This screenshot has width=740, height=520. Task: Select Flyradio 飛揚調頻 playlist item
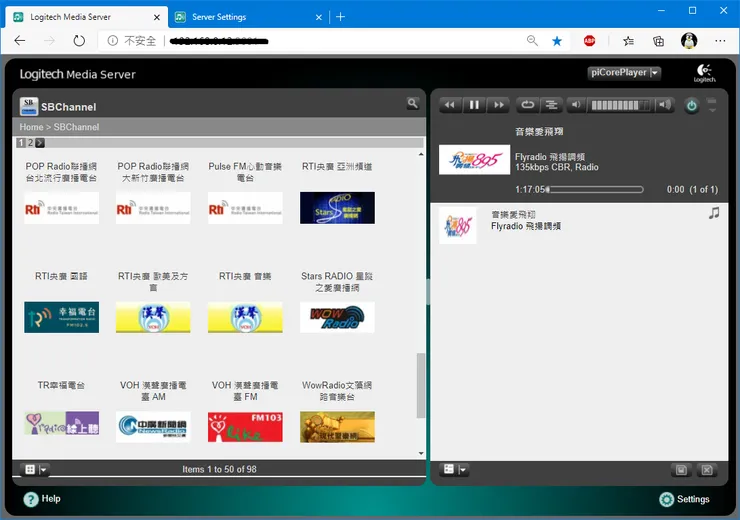pyautogui.click(x=579, y=225)
